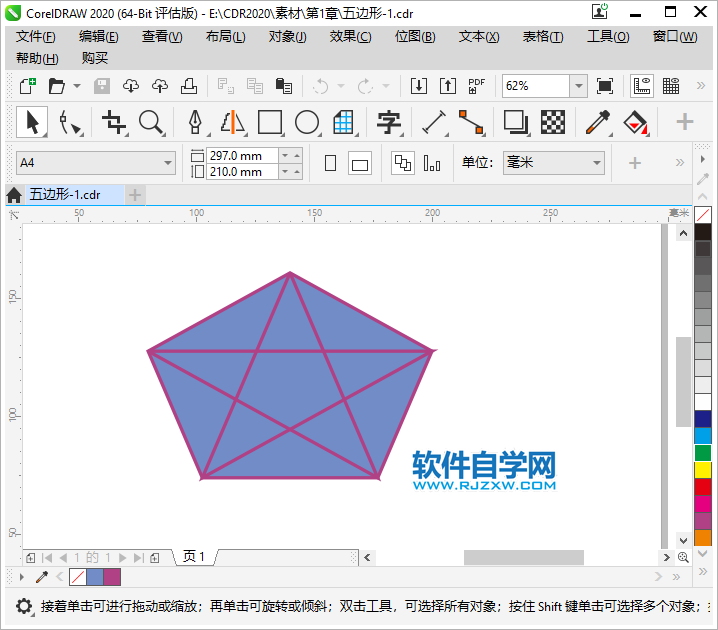Open status bar settings gear

(x=24, y=606)
